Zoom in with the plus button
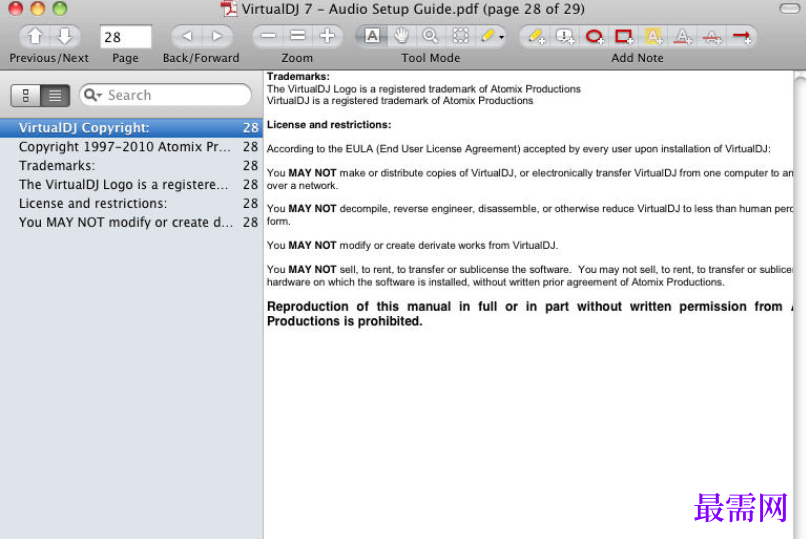This screenshot has width=806, height=539. [327, 36]
